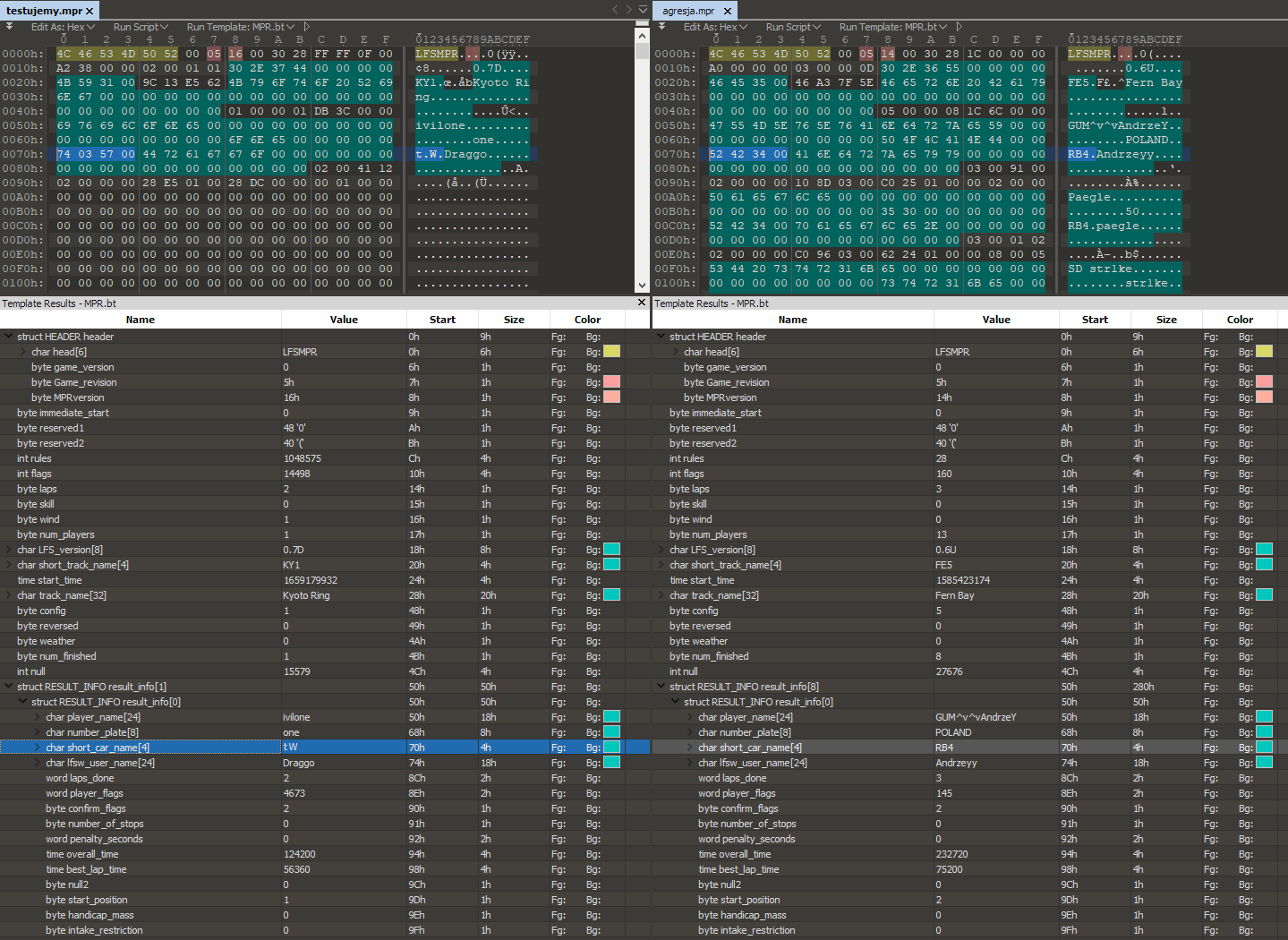Sort right results by Size column
Image resolution: width=1288 pixels, height=940 pixels.
(x=1166, y=320)
